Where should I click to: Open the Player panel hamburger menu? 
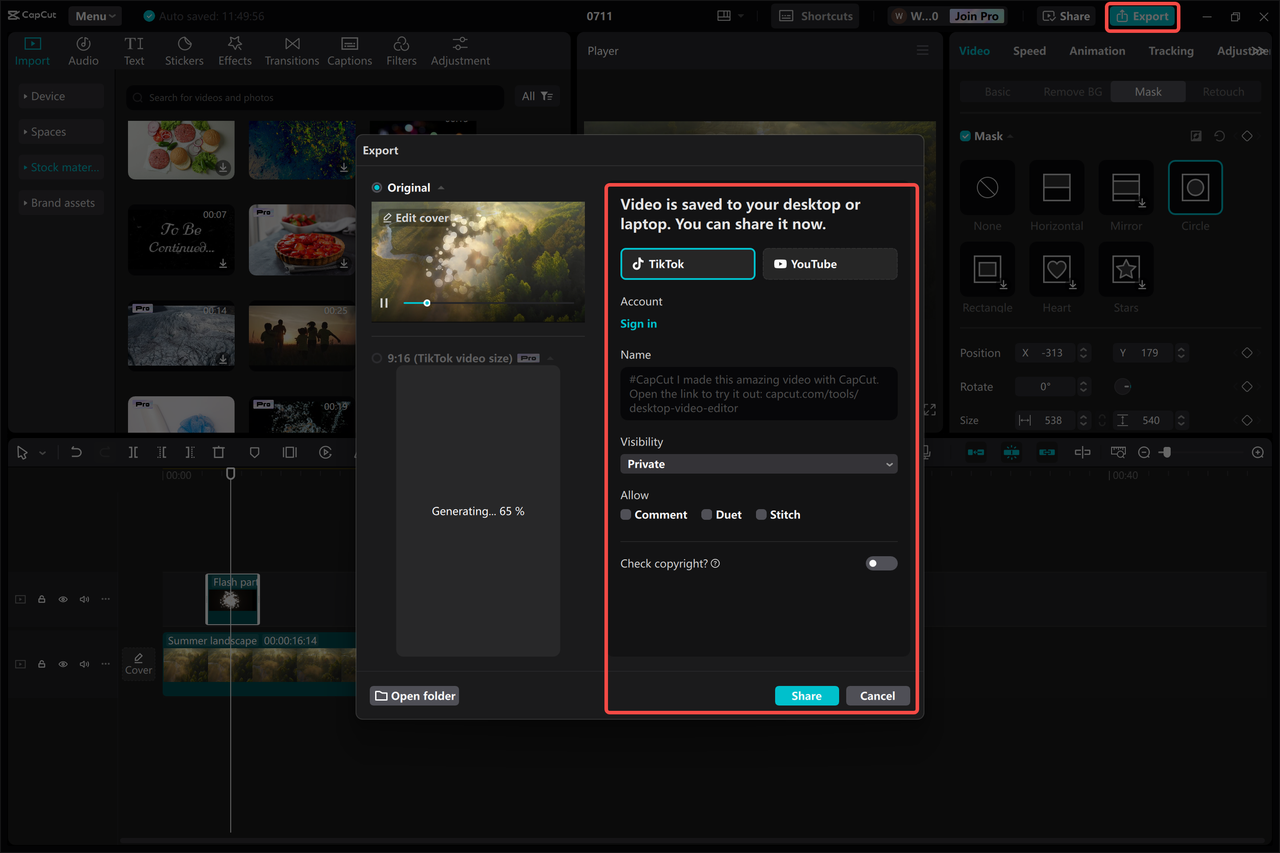[x=922, y=51]
